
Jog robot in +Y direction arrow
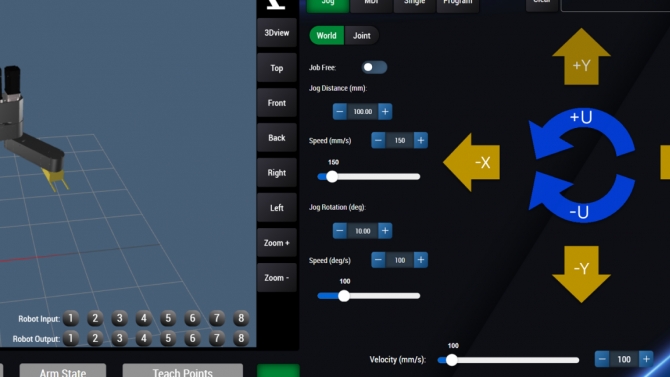pos(581,57)
